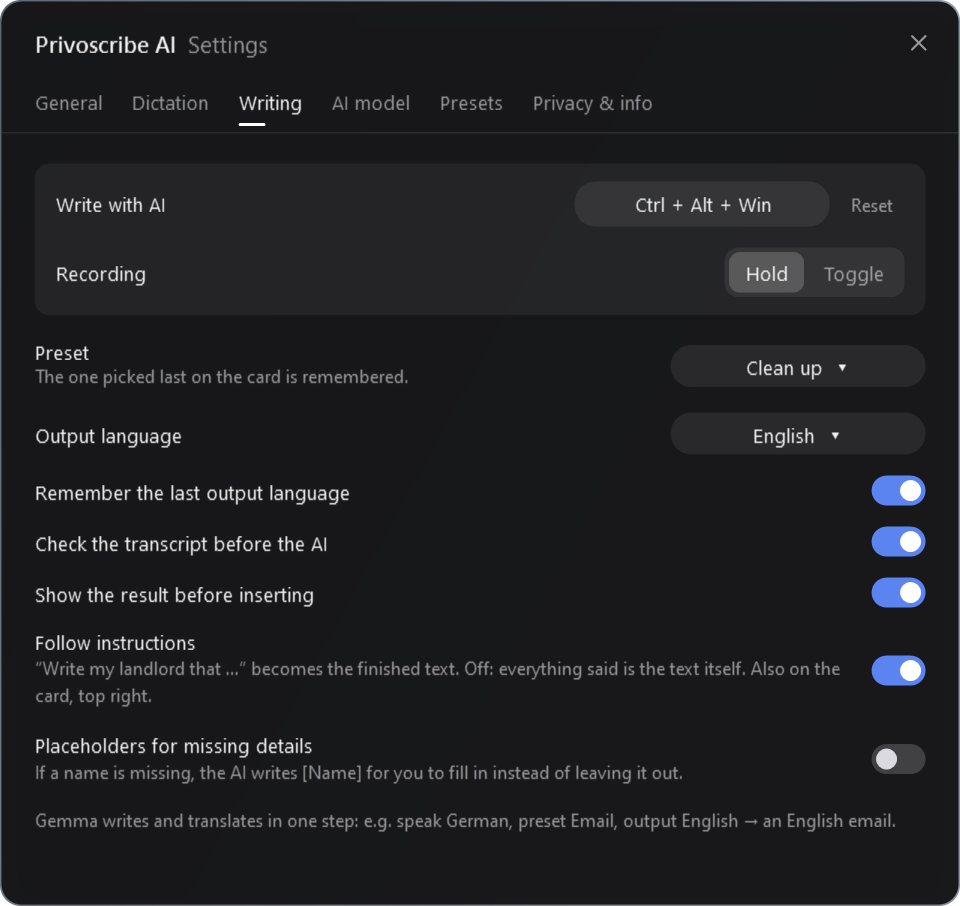Open the Dictation tab

(x=170, y=103)
